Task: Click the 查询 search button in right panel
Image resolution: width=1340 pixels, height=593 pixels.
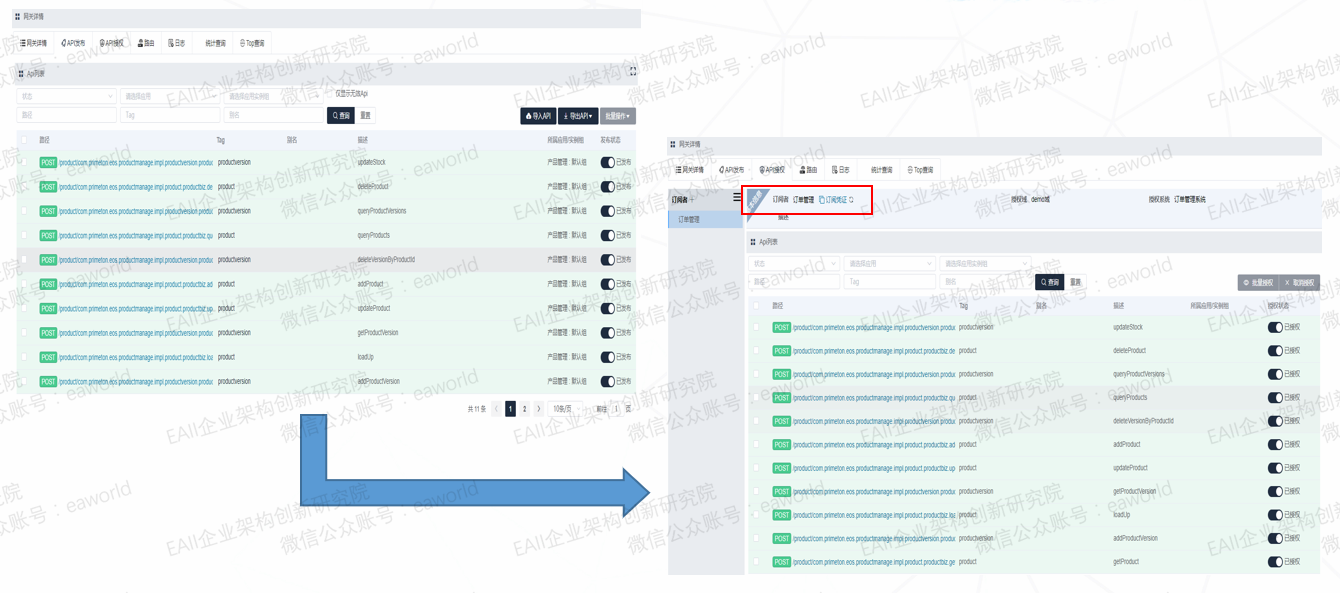Action: point(1048,283)
